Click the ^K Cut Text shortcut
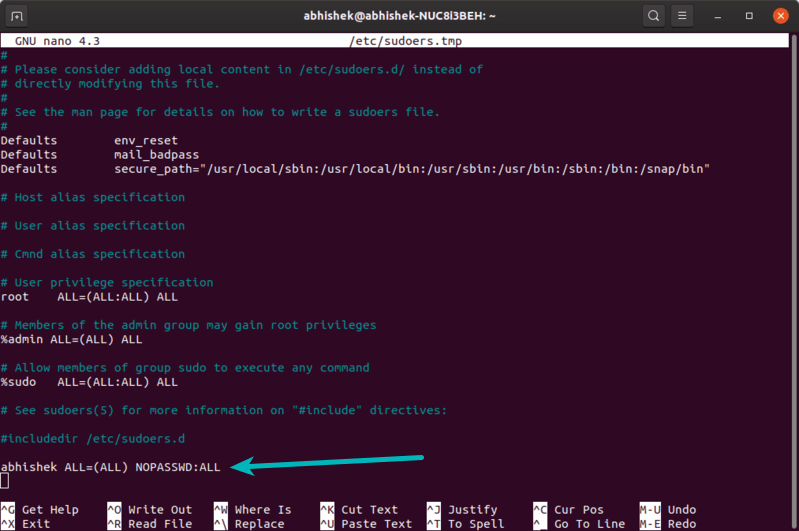This screenshot has width=799, height=531. tap(359, 510)
